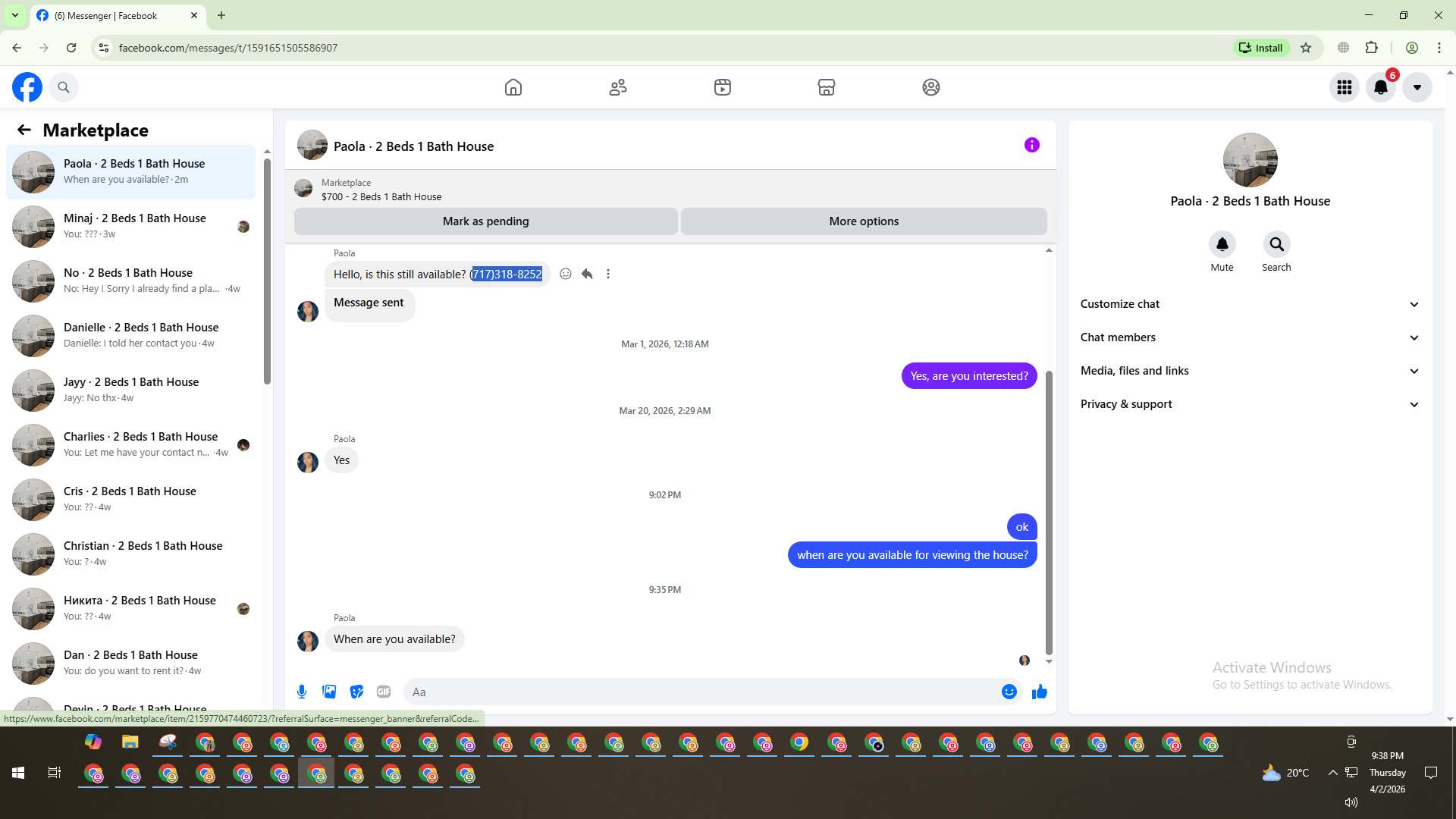This screenshot has width=1456, height=819.
Task: Open the Paola conversation in the list
Action: 130,172
